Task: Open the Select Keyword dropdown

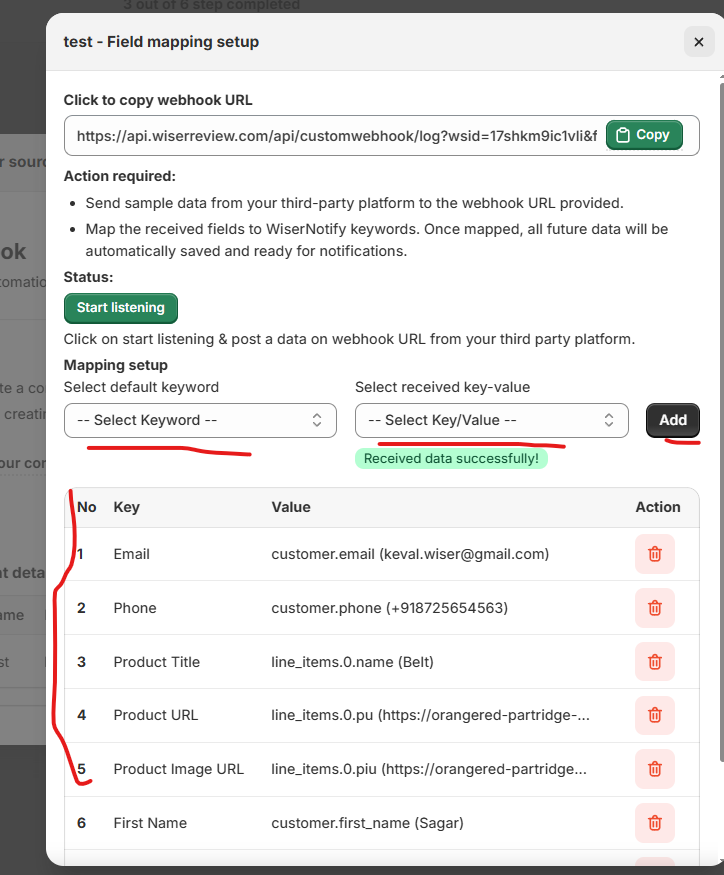Action: click(200, 420)
